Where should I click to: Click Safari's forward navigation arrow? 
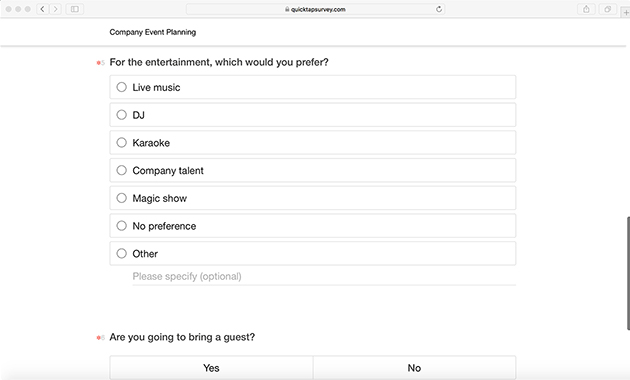pos(55,9)
